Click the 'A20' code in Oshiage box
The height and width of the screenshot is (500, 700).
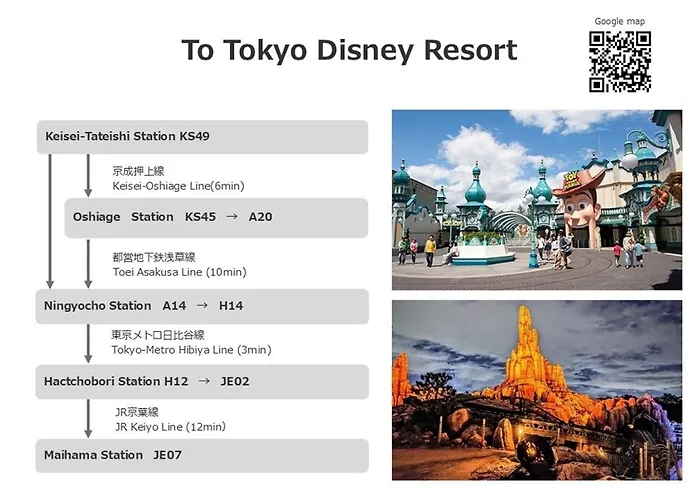click(x=260, y=217)
